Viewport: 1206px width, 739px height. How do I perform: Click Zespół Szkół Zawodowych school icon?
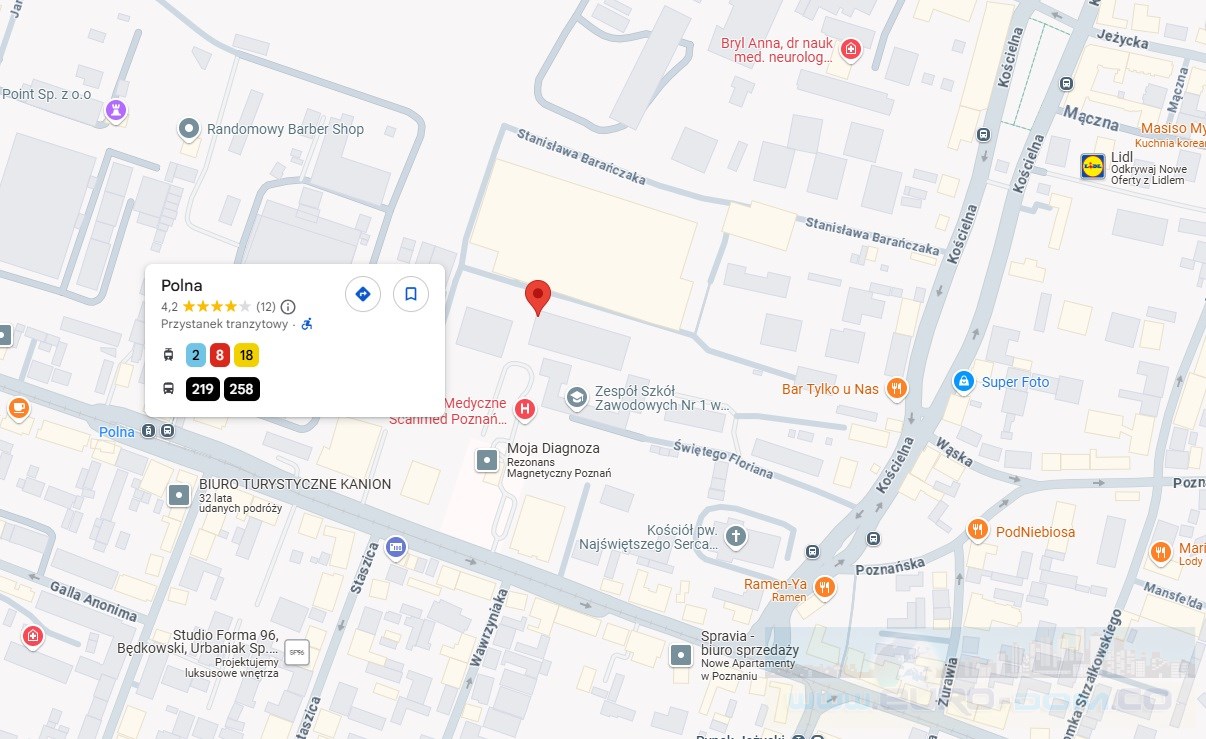(x=577, y=398)
